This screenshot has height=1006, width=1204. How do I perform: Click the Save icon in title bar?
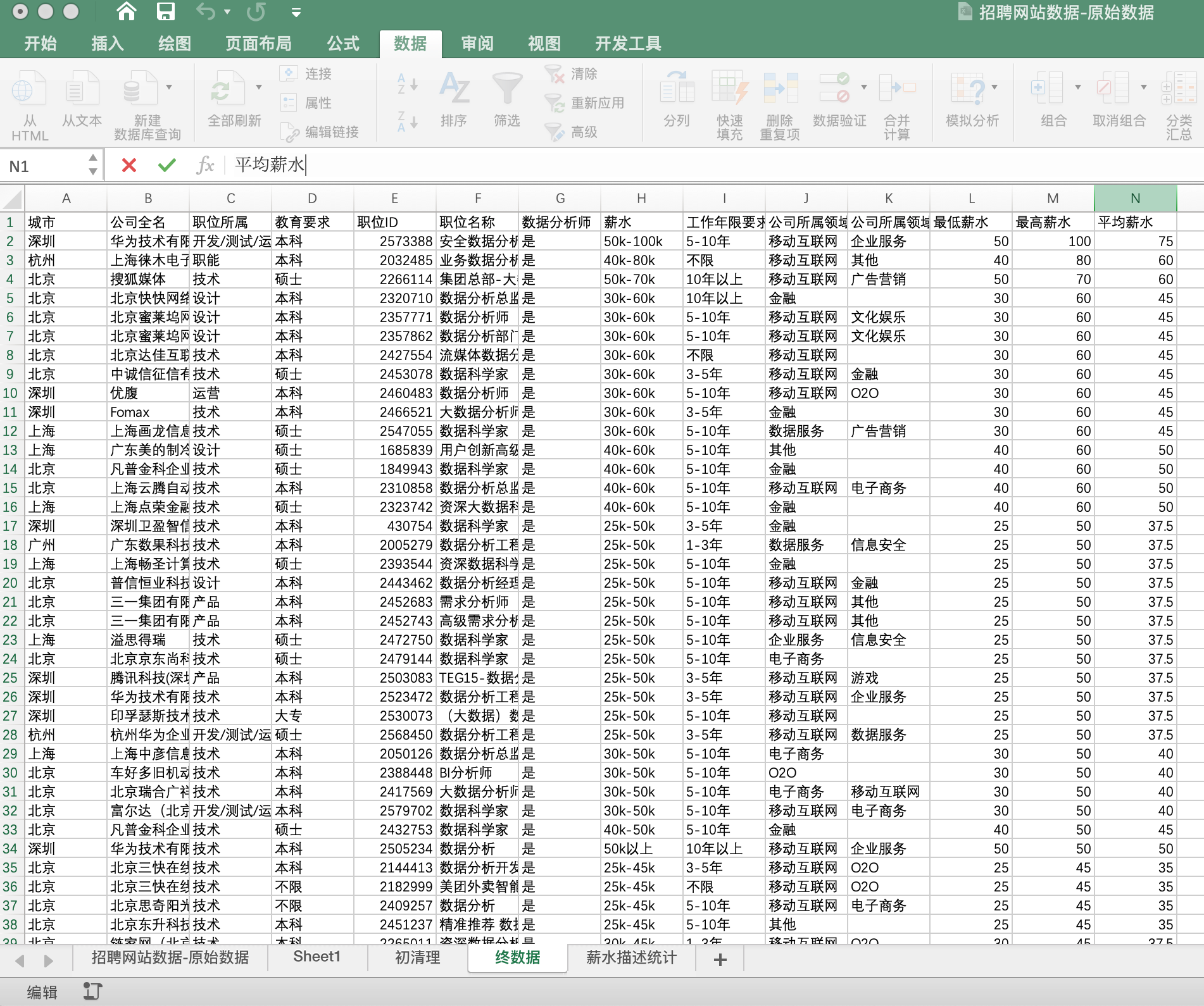click(x=165, y=12)
